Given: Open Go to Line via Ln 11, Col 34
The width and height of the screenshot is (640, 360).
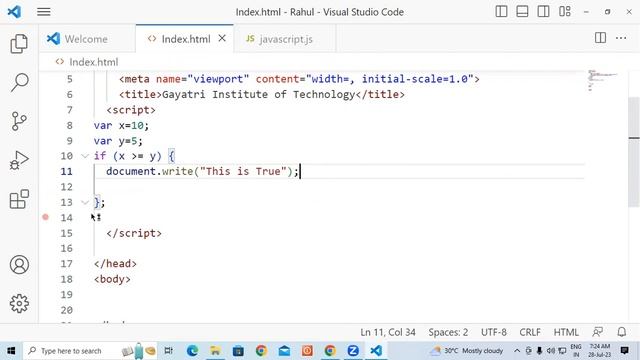Looking at the screenshot, I should (x=388, y=332).
